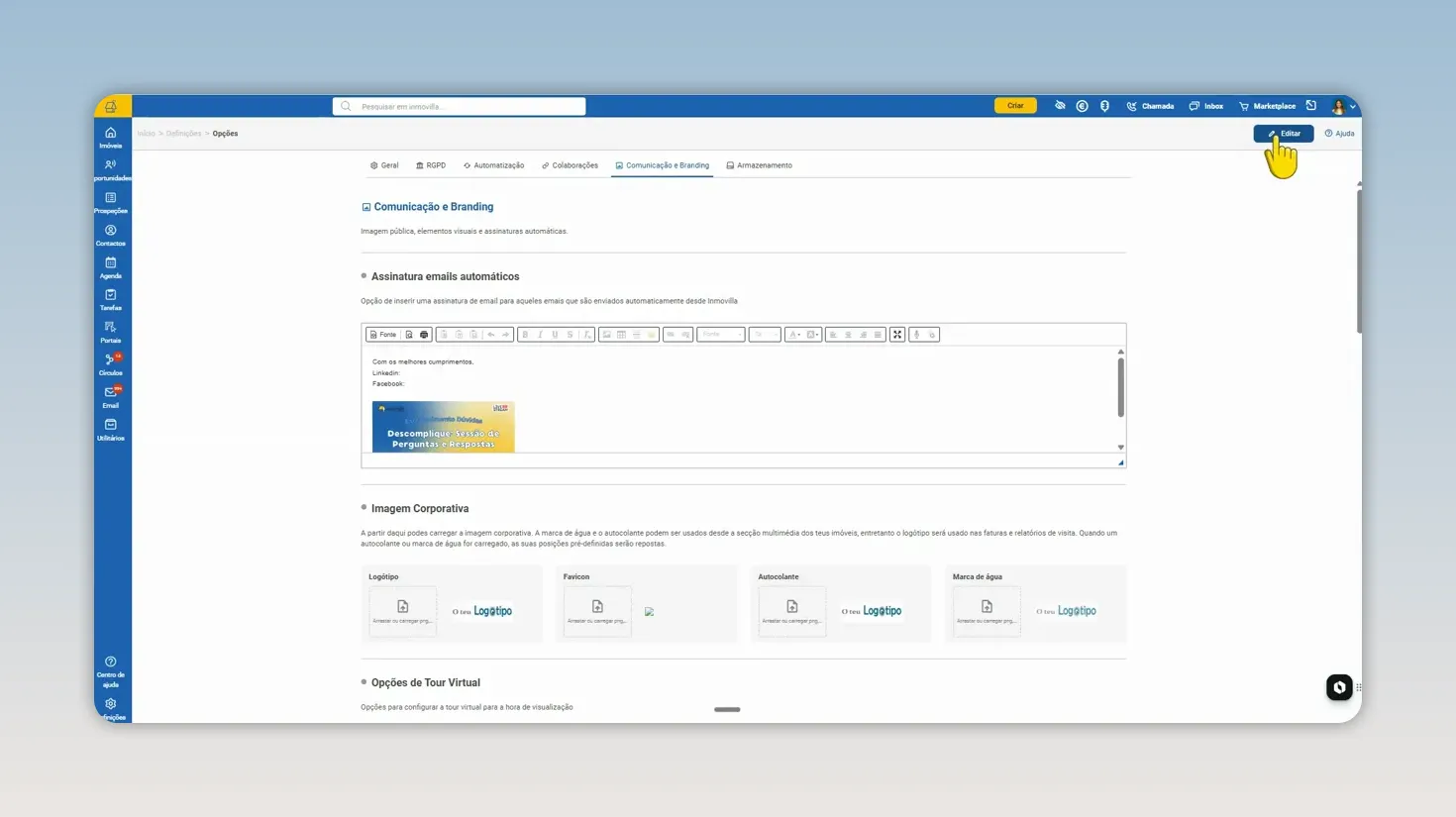Click the bold icon in the editor toolbar
The image size is (1456, 817).
(x=525, y=335)
